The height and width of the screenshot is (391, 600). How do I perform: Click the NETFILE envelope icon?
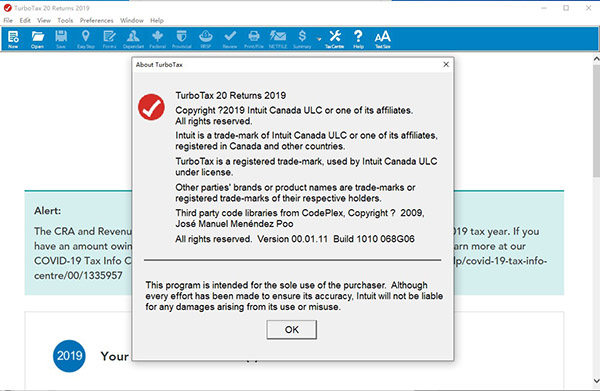(x=278, y=39)
